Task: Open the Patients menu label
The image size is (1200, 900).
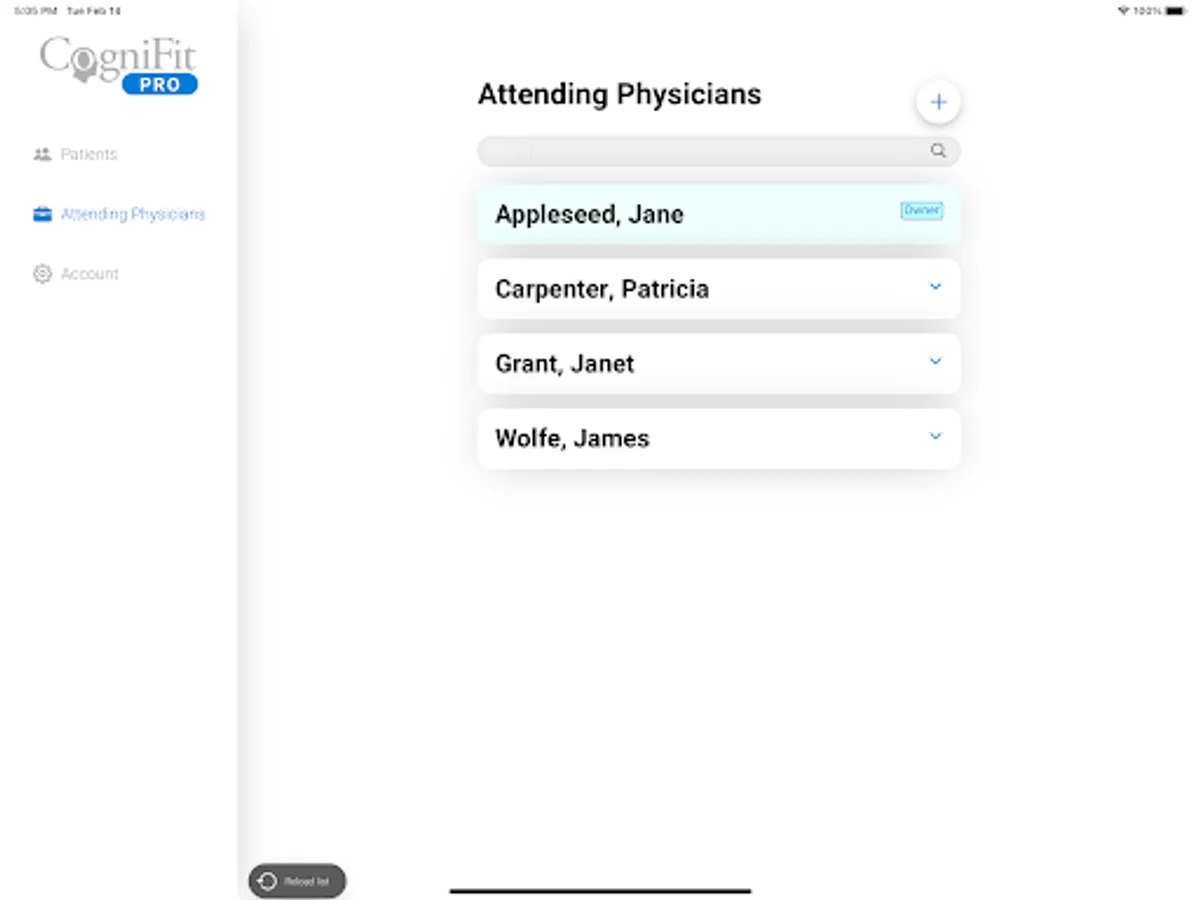Action: pyautogui.click(x=89, y=154)
